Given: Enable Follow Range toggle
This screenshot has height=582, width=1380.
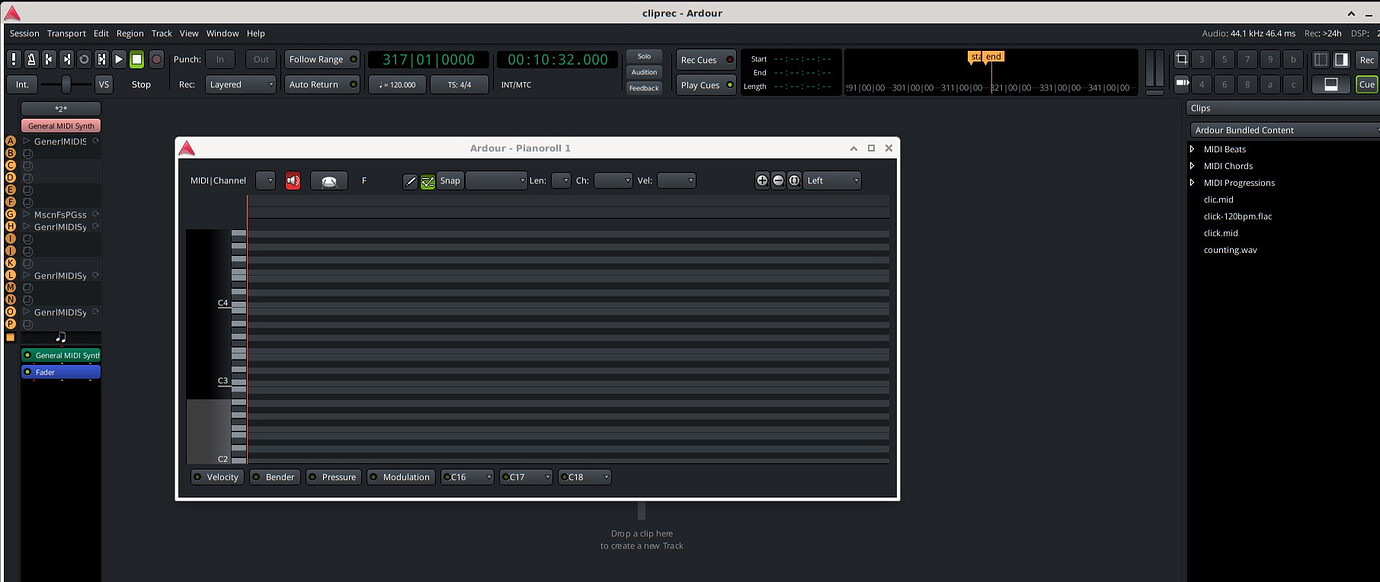Looking at the screenshot, I should (322, 59).
